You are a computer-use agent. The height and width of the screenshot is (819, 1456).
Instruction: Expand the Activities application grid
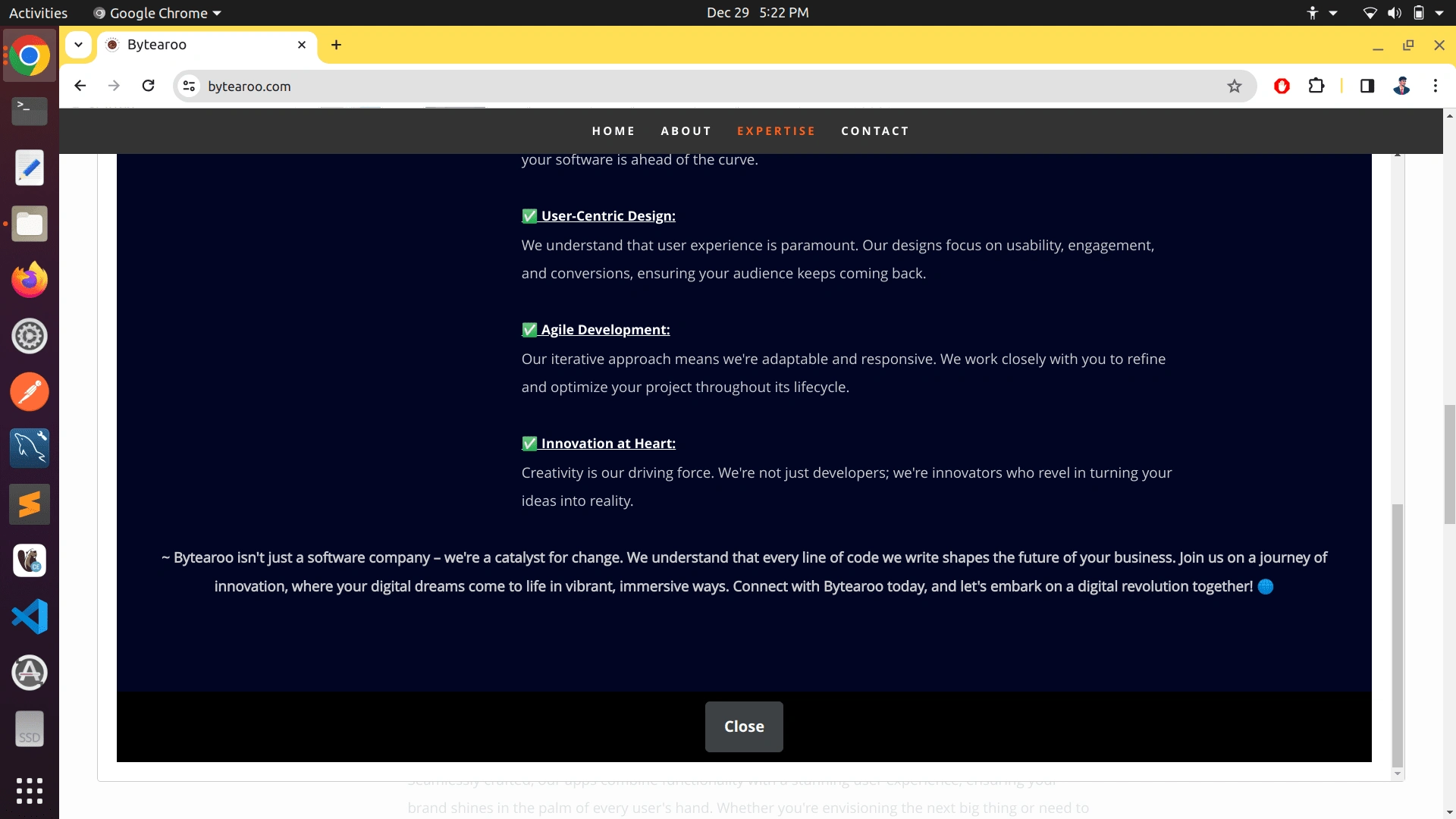click(28, 790)
